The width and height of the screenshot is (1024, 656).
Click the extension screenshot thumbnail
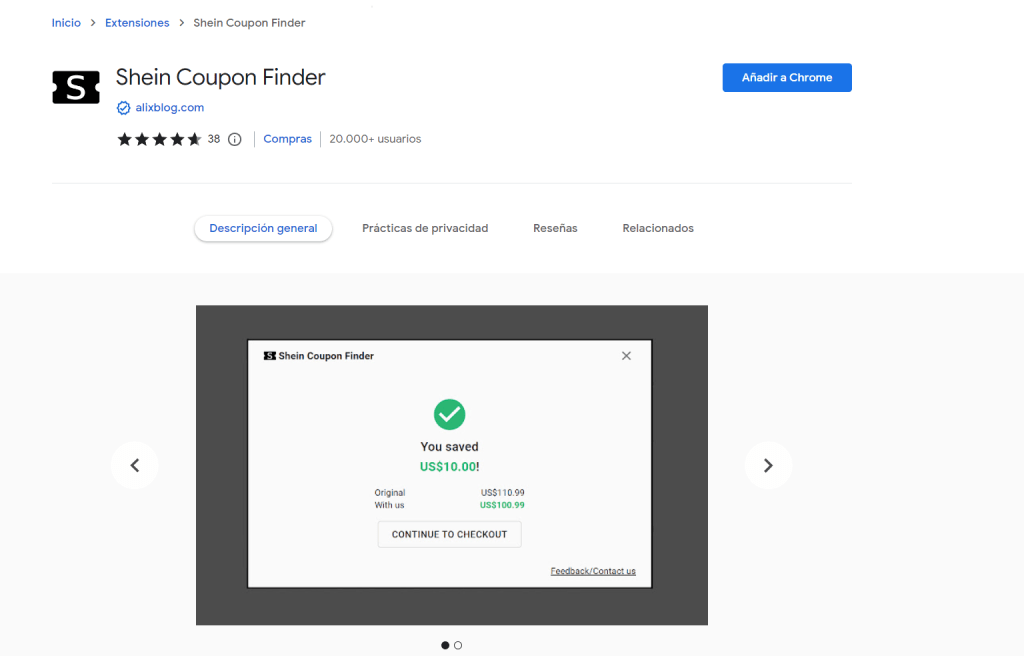[x=452, y=465]
